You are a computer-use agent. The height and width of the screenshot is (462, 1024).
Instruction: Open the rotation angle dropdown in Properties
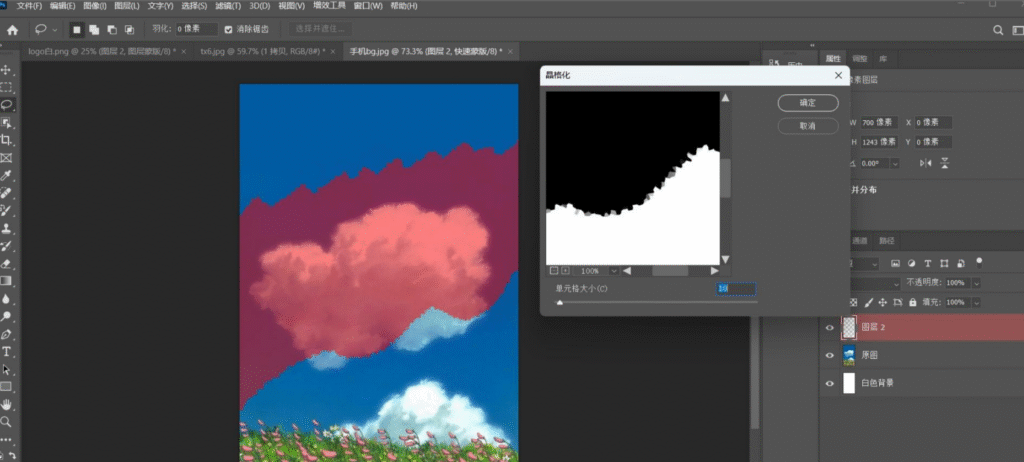click(x=894, y=163)
